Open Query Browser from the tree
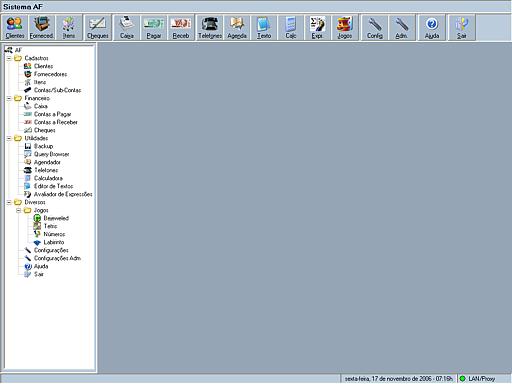Screen dimensions: 512x384 click(51, 154)
